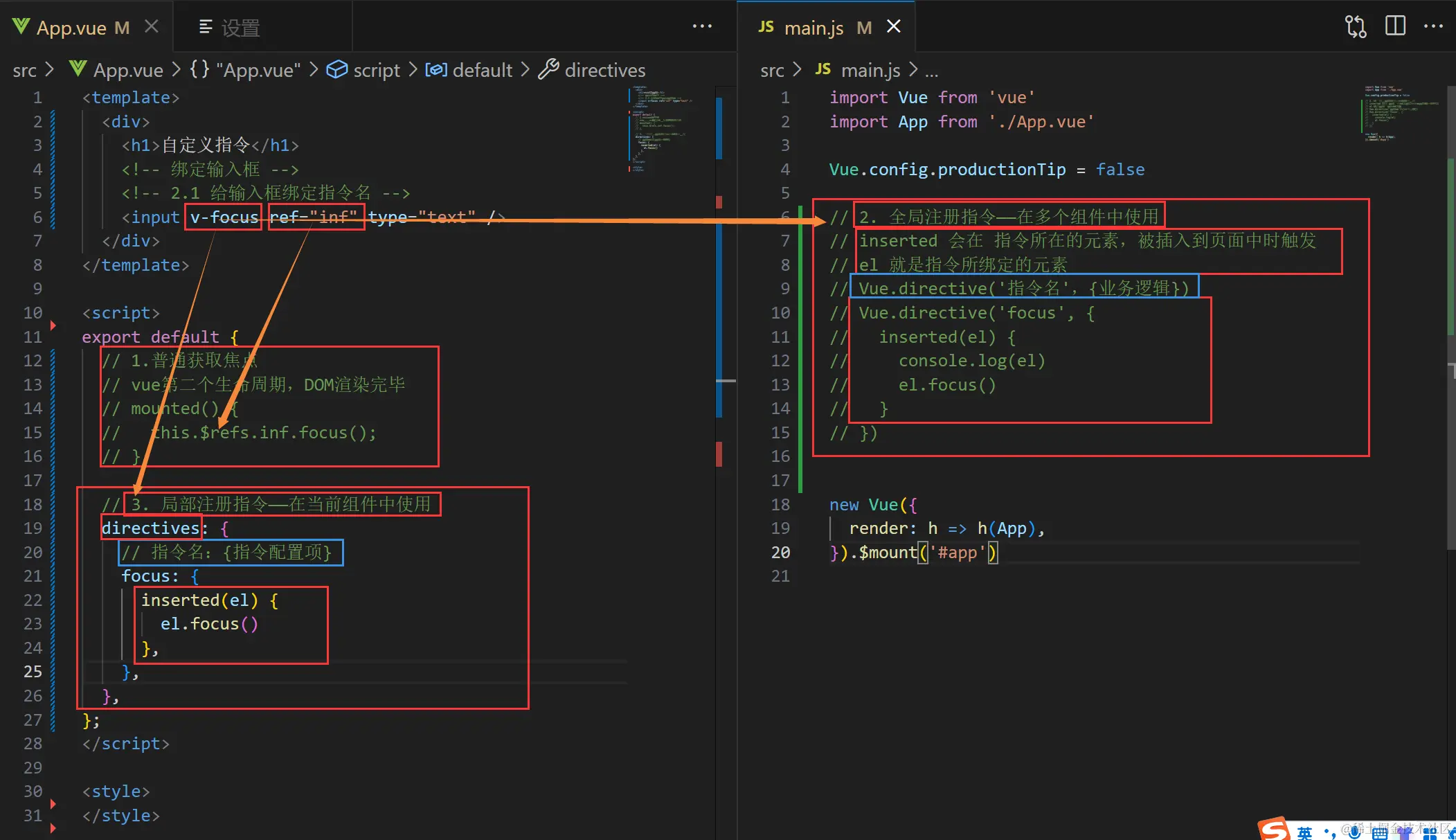This screenshot has height=840, width=1456.
Task: Click "import App from './App.vue'" line
Action: tap(962, 121)
